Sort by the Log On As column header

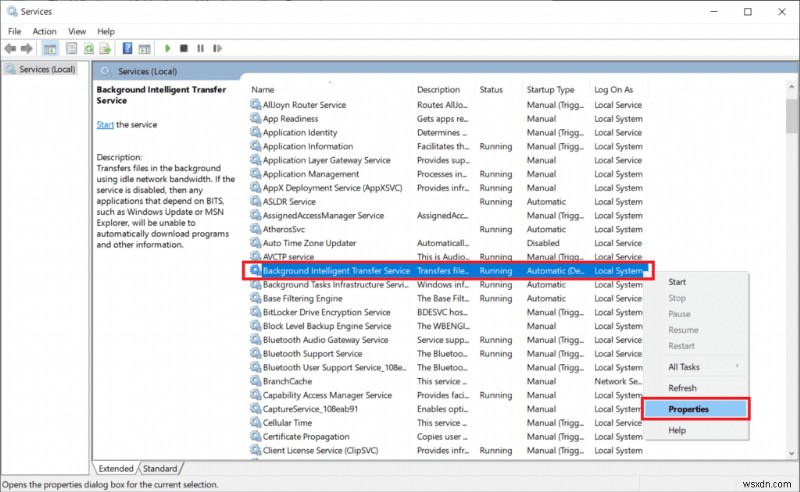619,89
